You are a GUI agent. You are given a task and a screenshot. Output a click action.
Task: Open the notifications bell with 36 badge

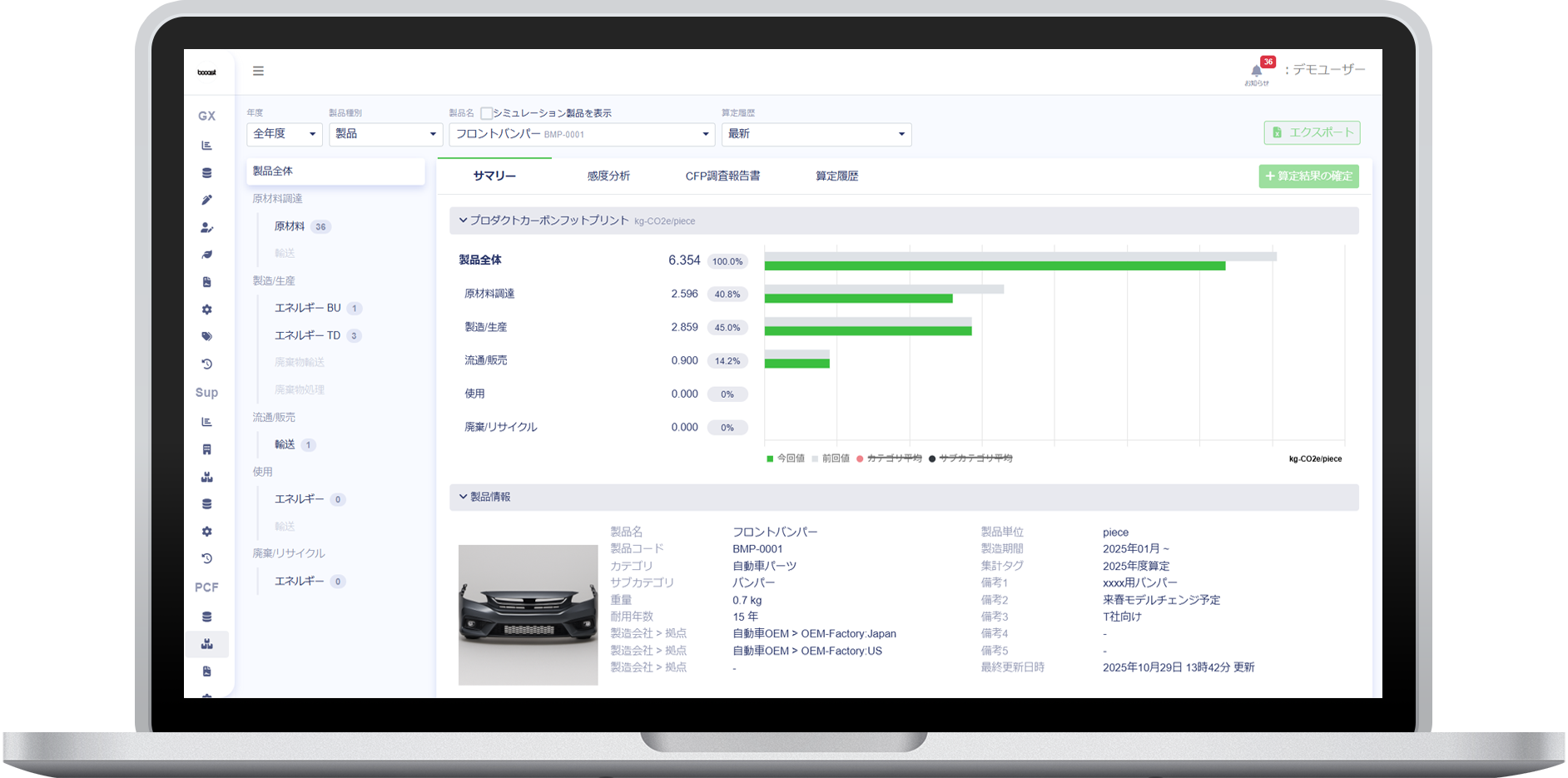tap(1258, 72)
